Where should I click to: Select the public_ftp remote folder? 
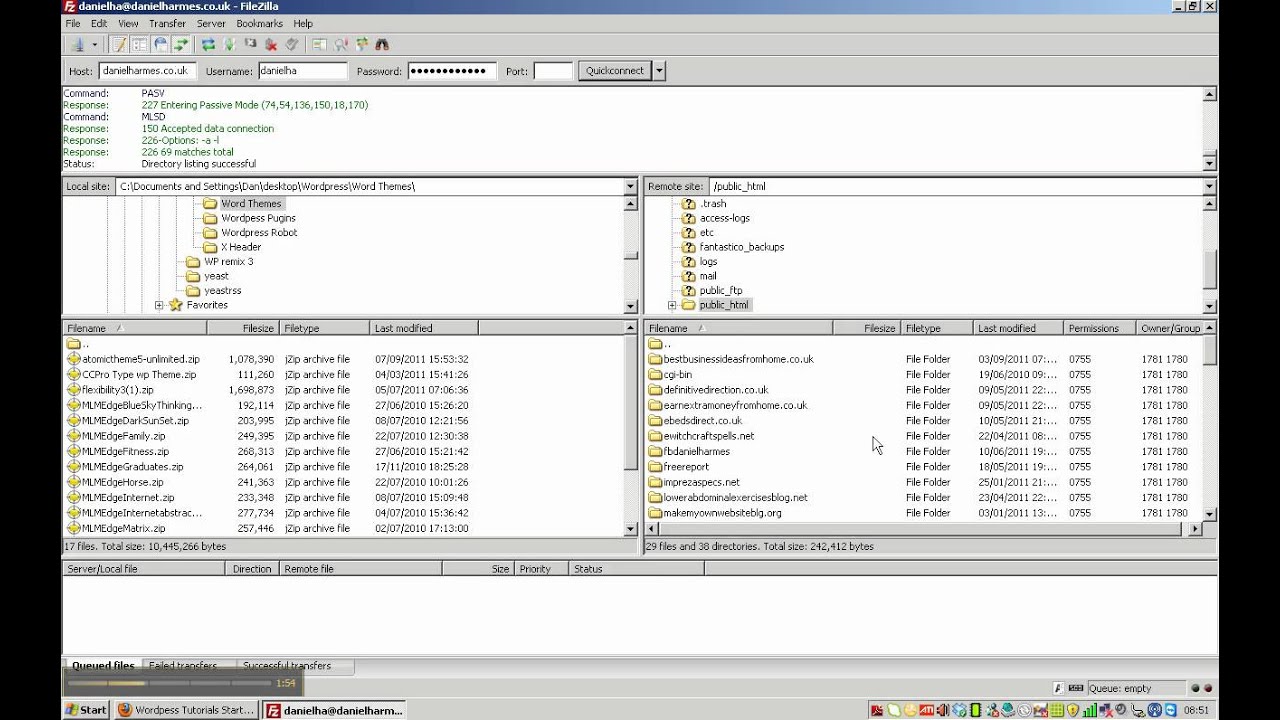(720, 291)
